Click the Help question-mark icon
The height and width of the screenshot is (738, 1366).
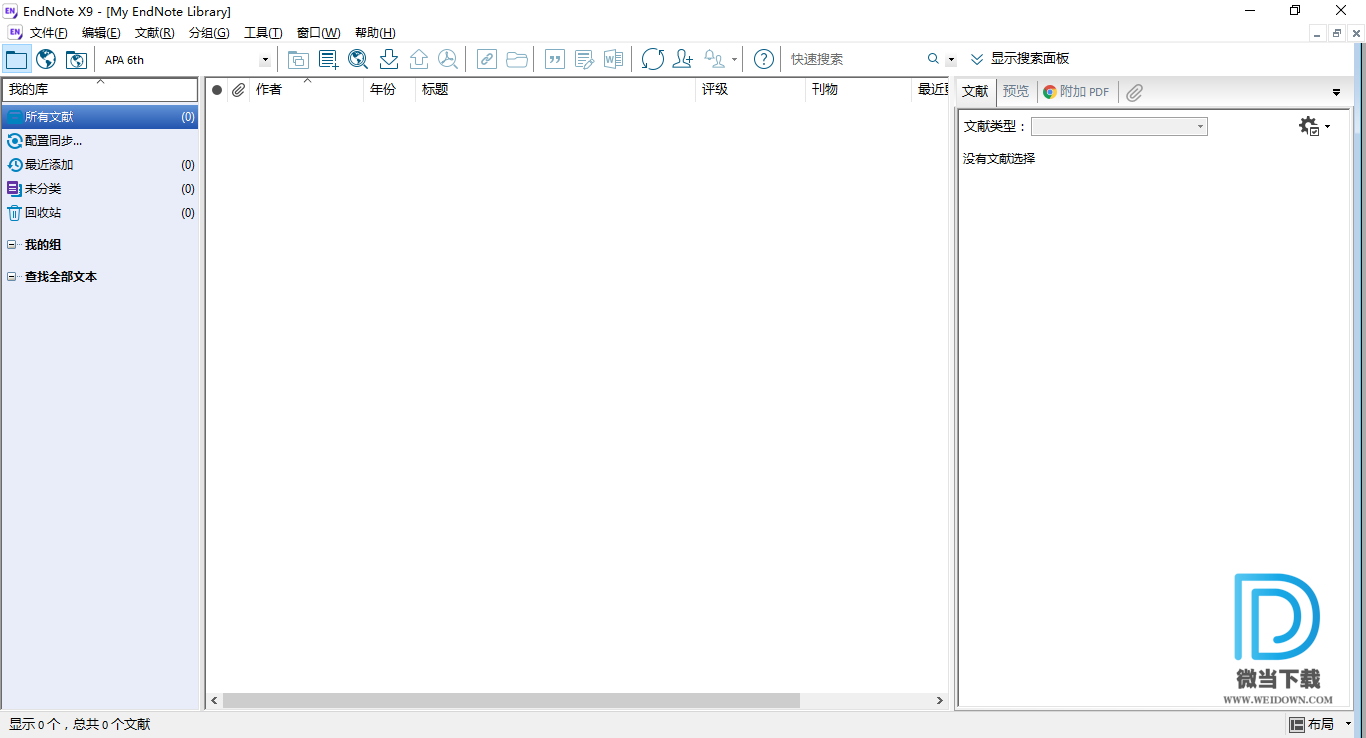point(764,59)
